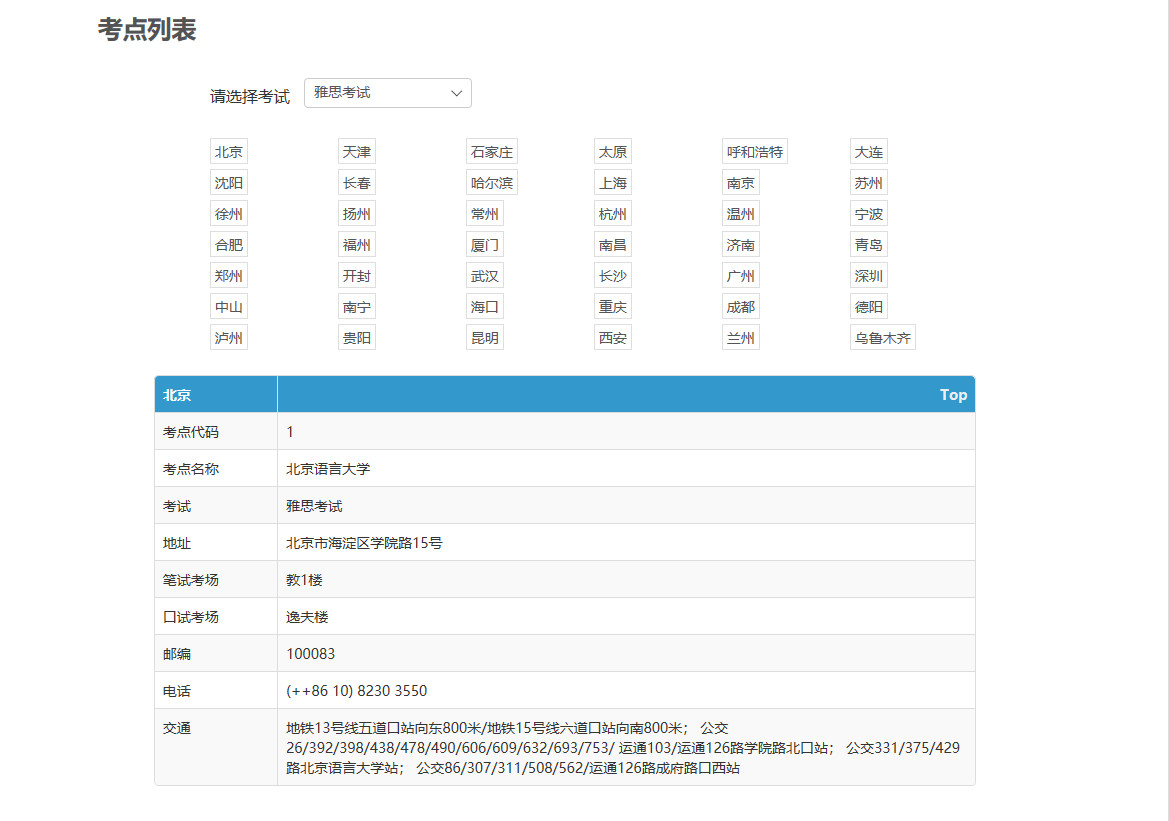Viewport: 1169px width, 821px height.
Task: Click the Top link in the table header
Action: pos(953,394)
